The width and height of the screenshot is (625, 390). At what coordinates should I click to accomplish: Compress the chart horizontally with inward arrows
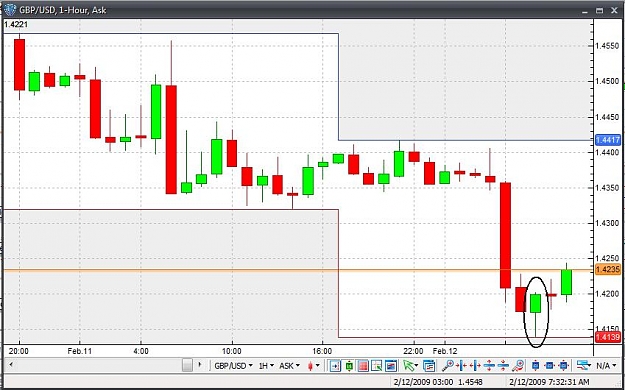[461, 365]
